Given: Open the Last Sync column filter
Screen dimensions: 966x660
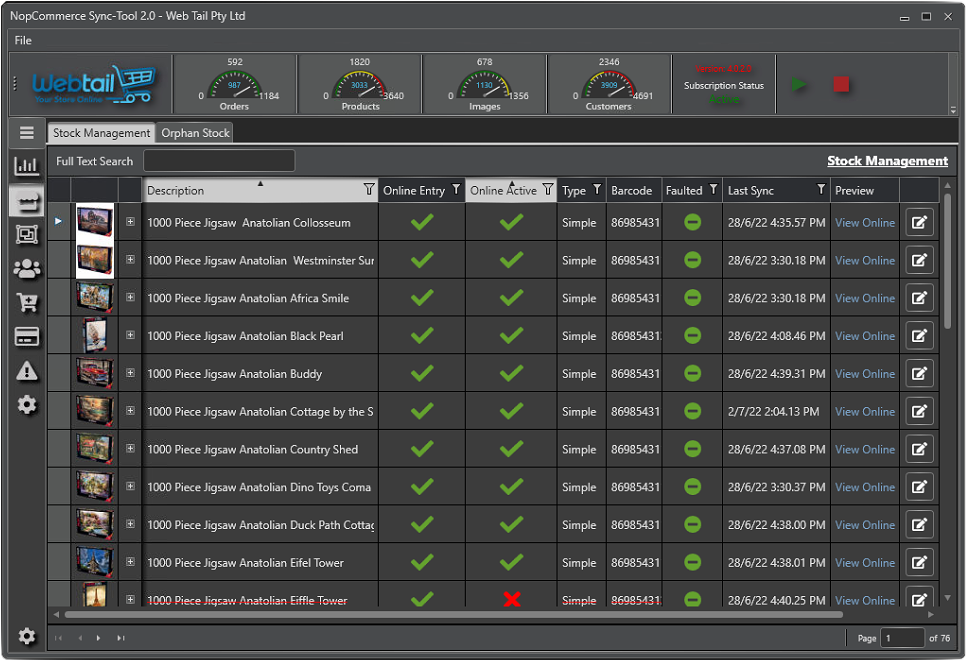Looking at the screenshot, I should (820, 190).
